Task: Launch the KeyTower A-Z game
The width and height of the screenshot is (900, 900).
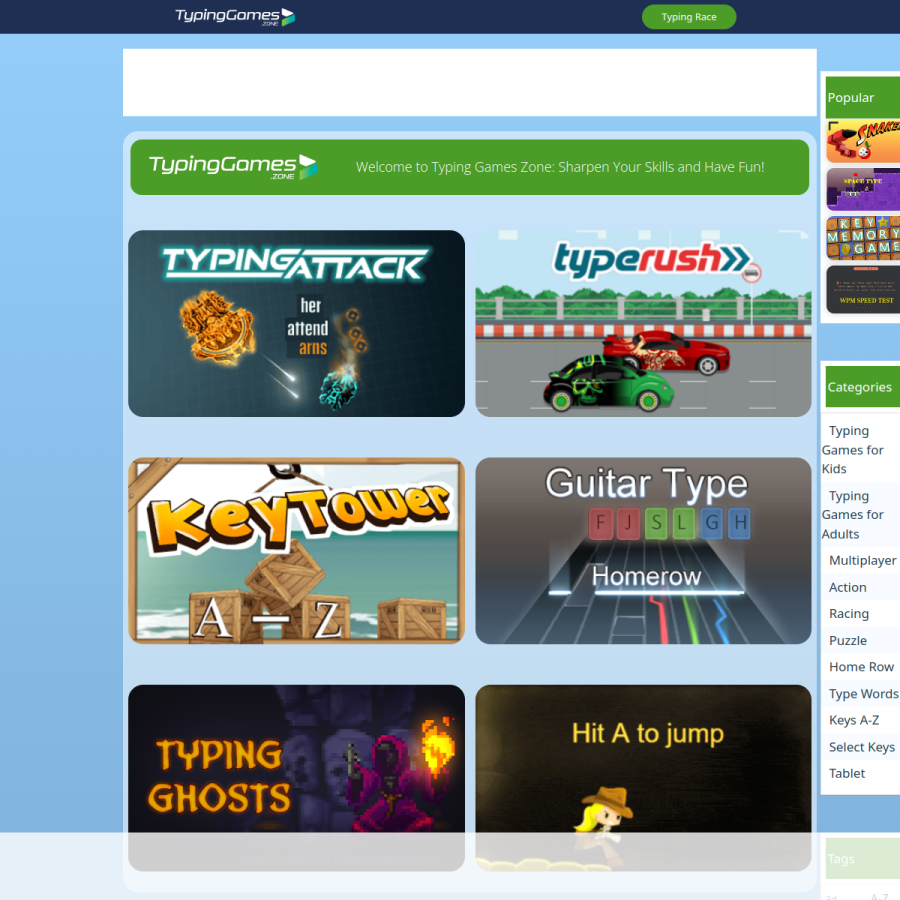Action: click(x=296, y=550)
